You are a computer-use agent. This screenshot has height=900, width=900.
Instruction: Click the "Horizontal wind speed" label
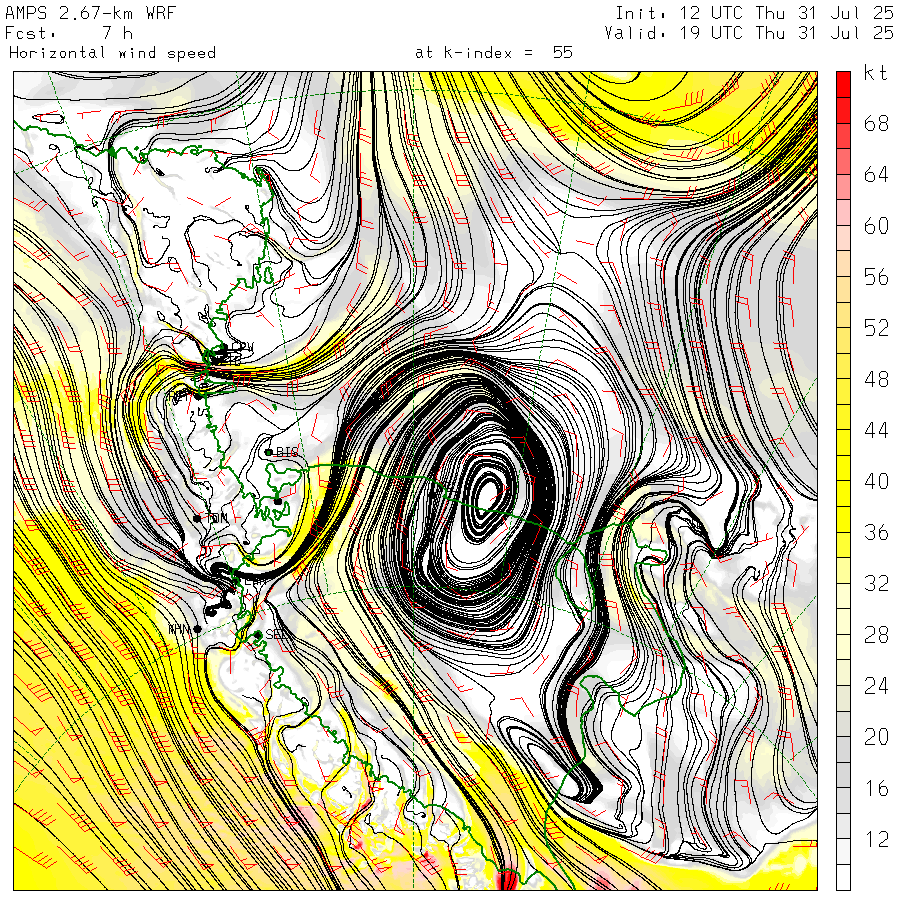tap(112, 53)
